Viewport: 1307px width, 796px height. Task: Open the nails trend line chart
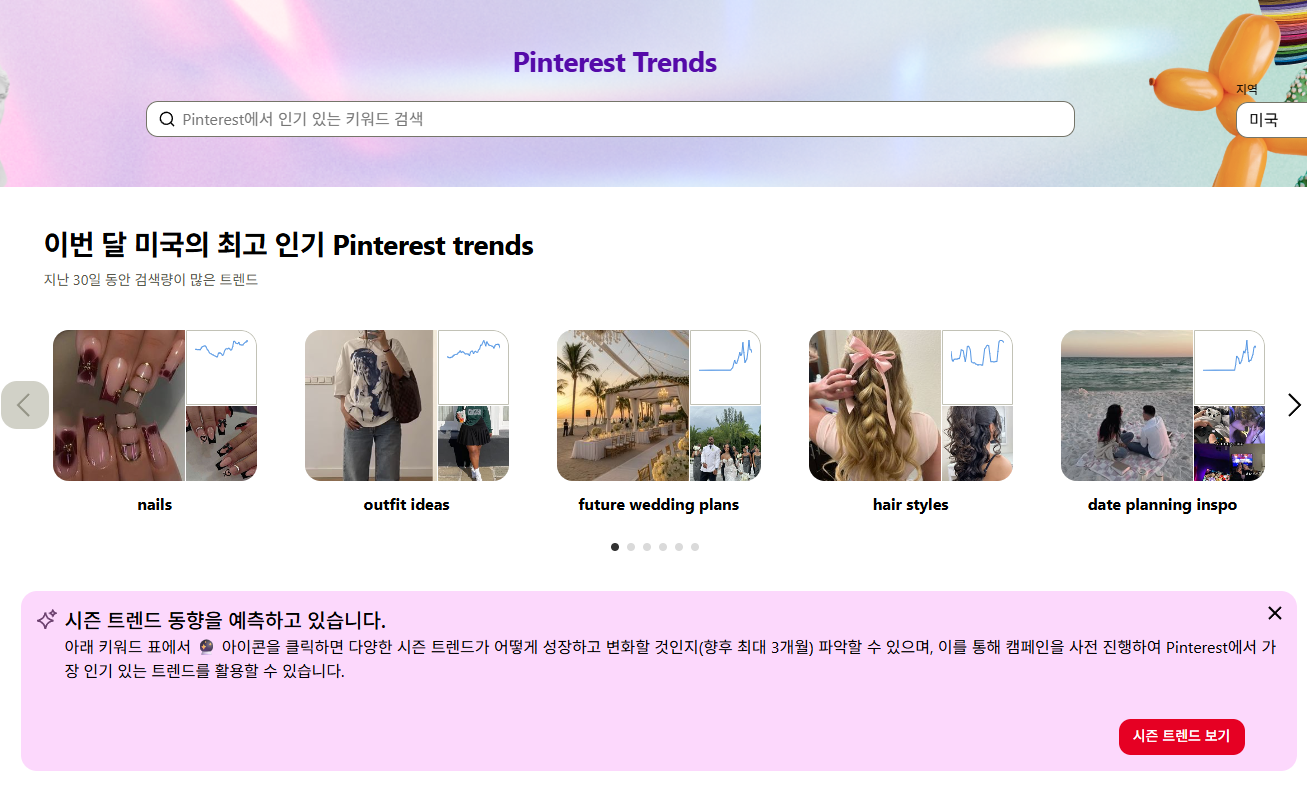pyautogui.click(x=222, y=367)
